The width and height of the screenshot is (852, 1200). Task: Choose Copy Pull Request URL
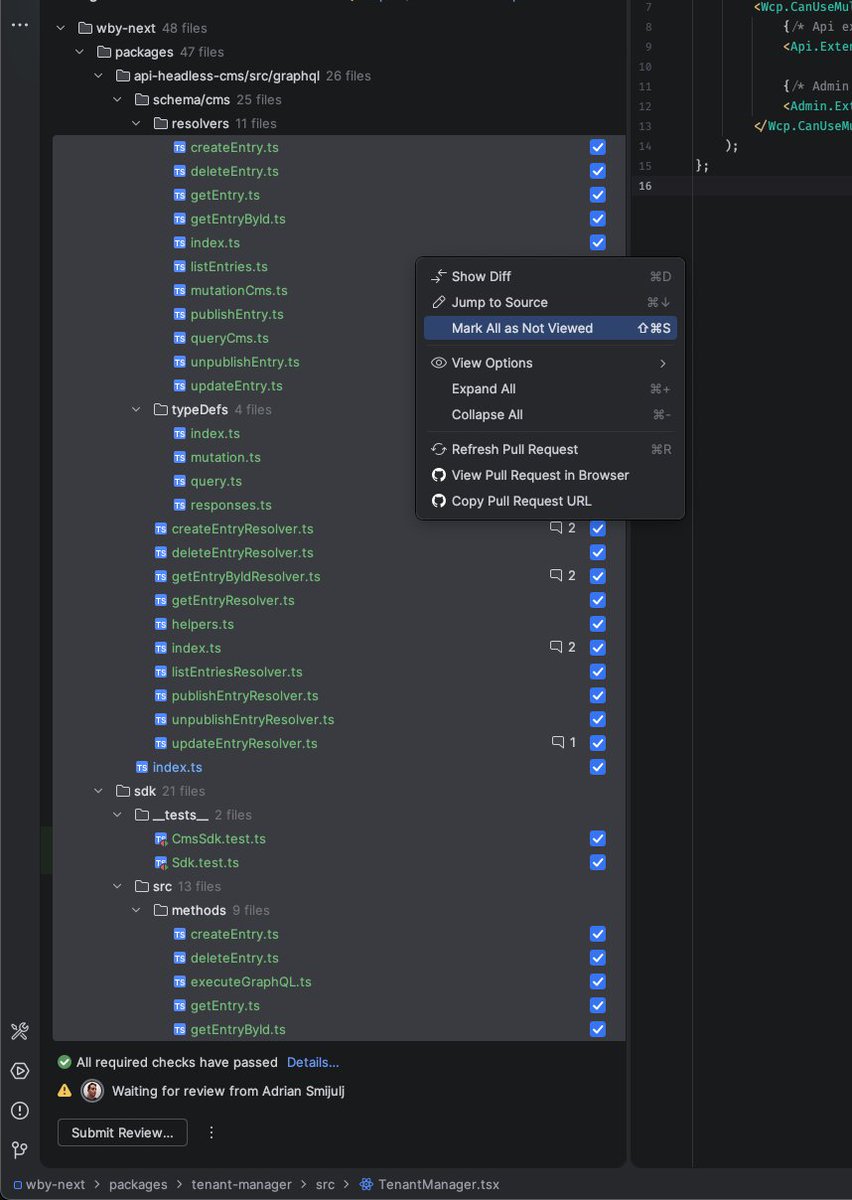(x=550, y=501)
